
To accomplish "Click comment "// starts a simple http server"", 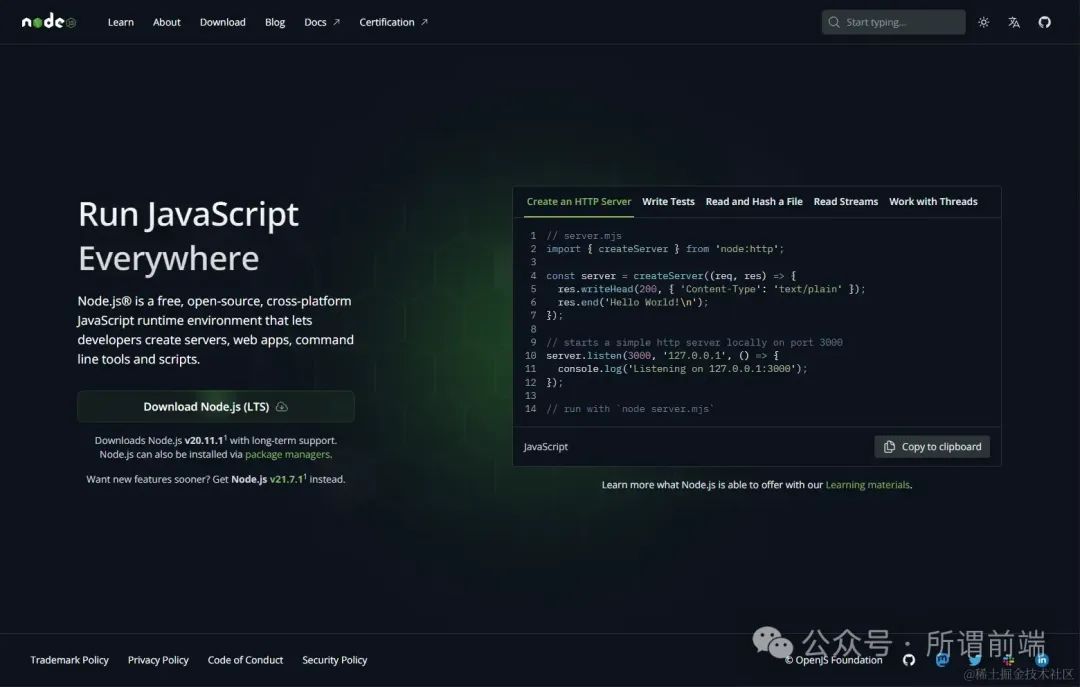I will click(x=694, y=342).
